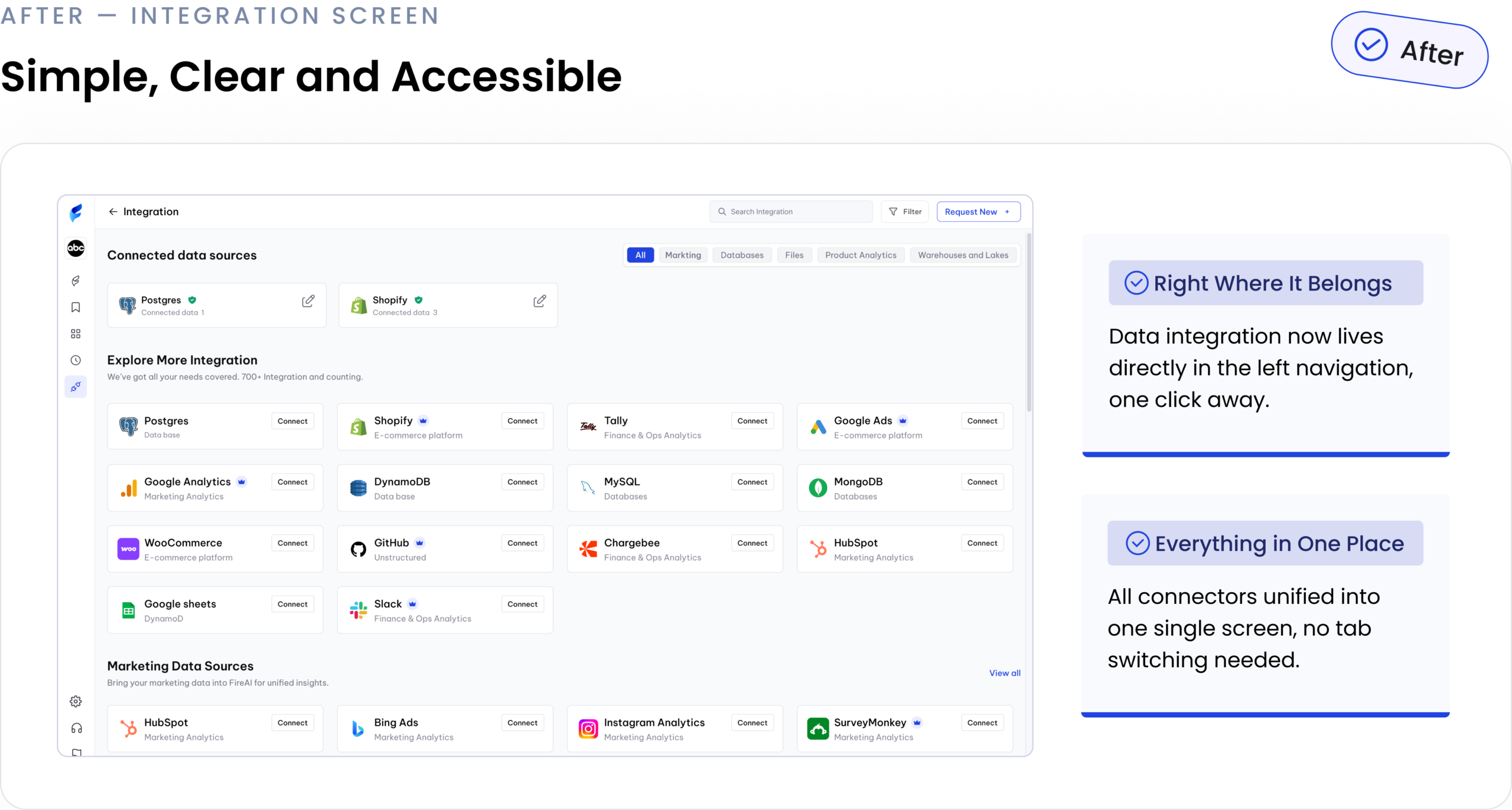Open settings gear in left sidebar
The width and height of the screenshot is (1512, 810).
click(x=76, y=701)
